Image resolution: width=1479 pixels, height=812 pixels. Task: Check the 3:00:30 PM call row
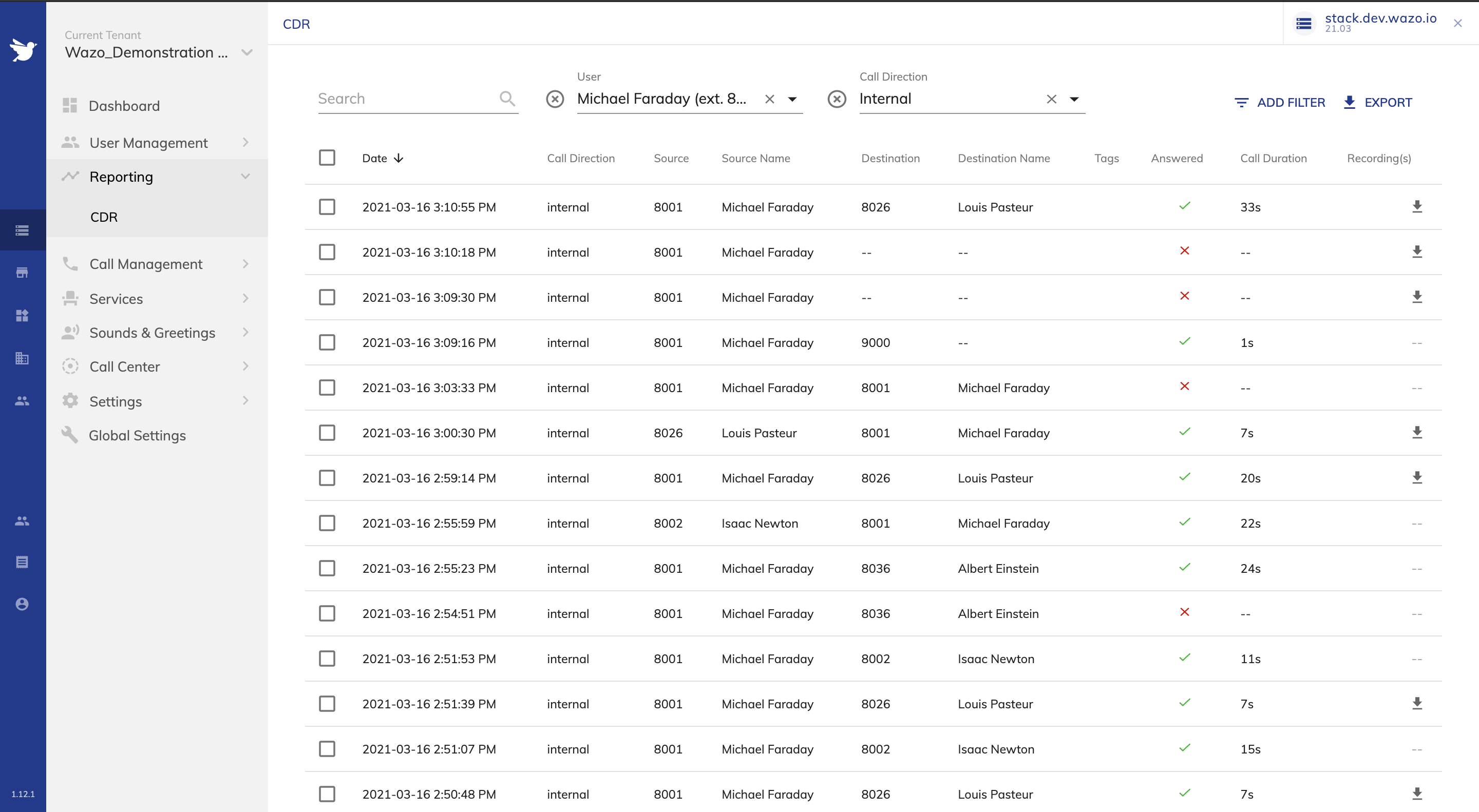click(327, 433)
